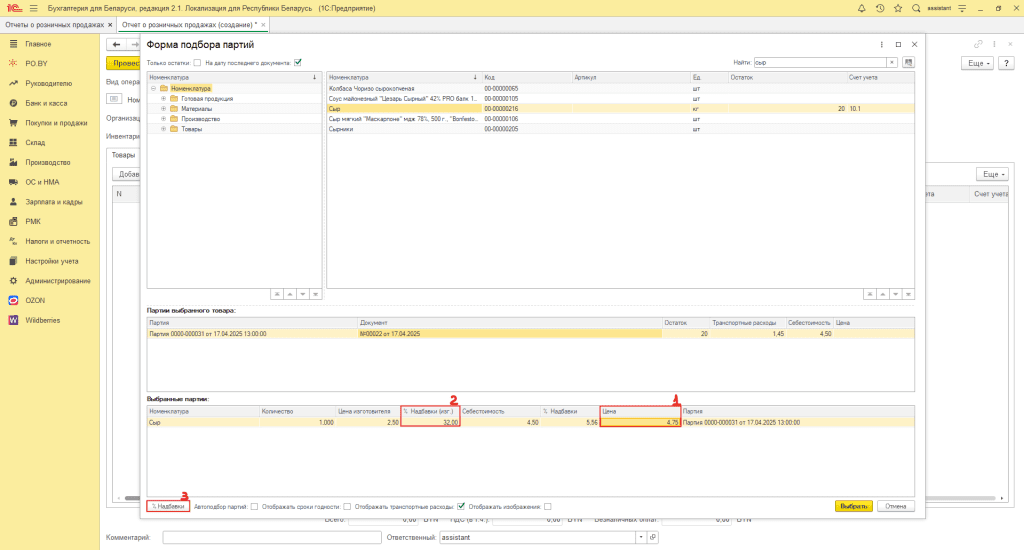Image resolution: width=1024 pixels, height=550 pixels.
Task: Clear the Найти search field
Action: [x=891, y=63]
